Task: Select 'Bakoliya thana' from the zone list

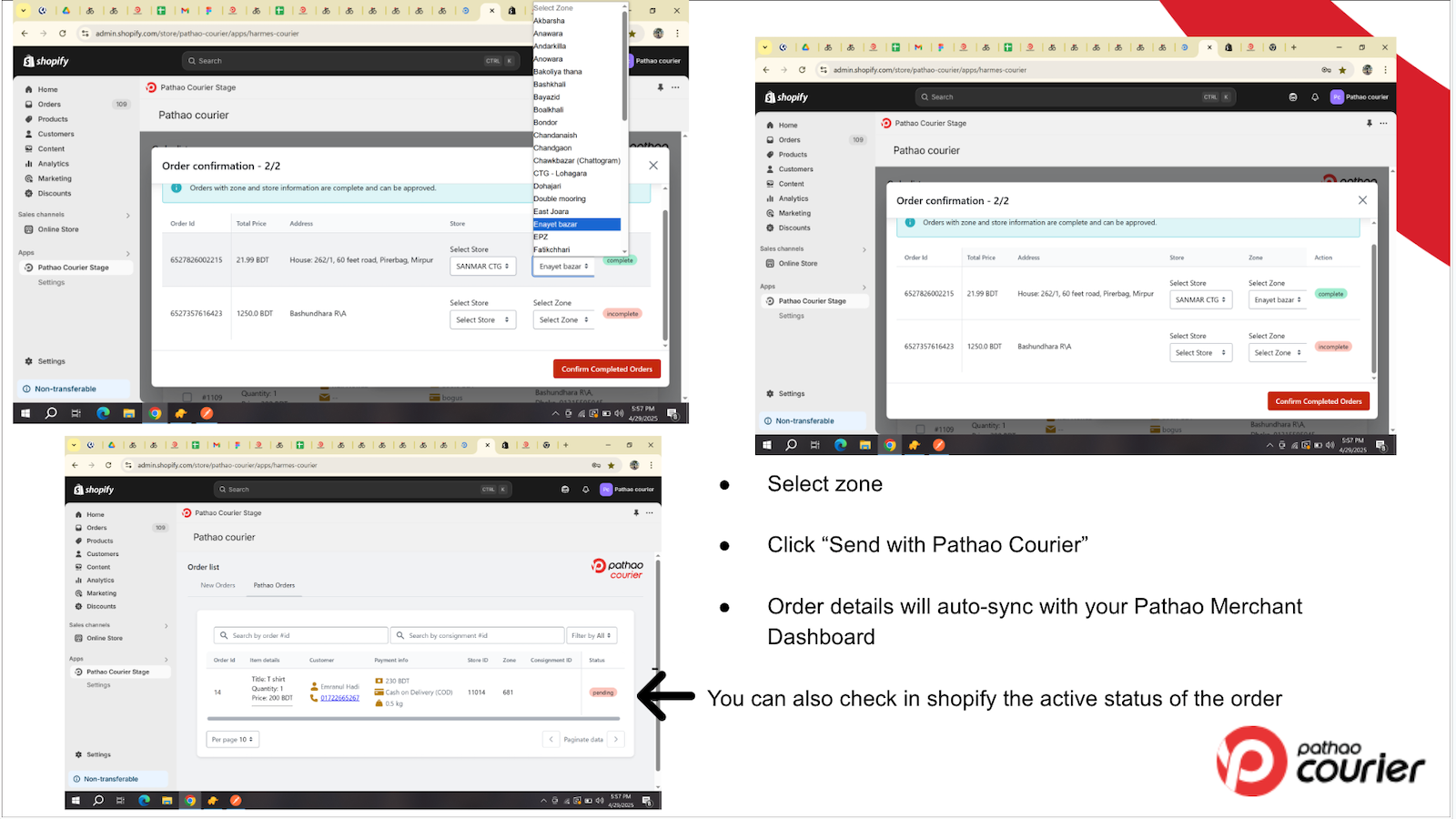Action: pos(558,72)
